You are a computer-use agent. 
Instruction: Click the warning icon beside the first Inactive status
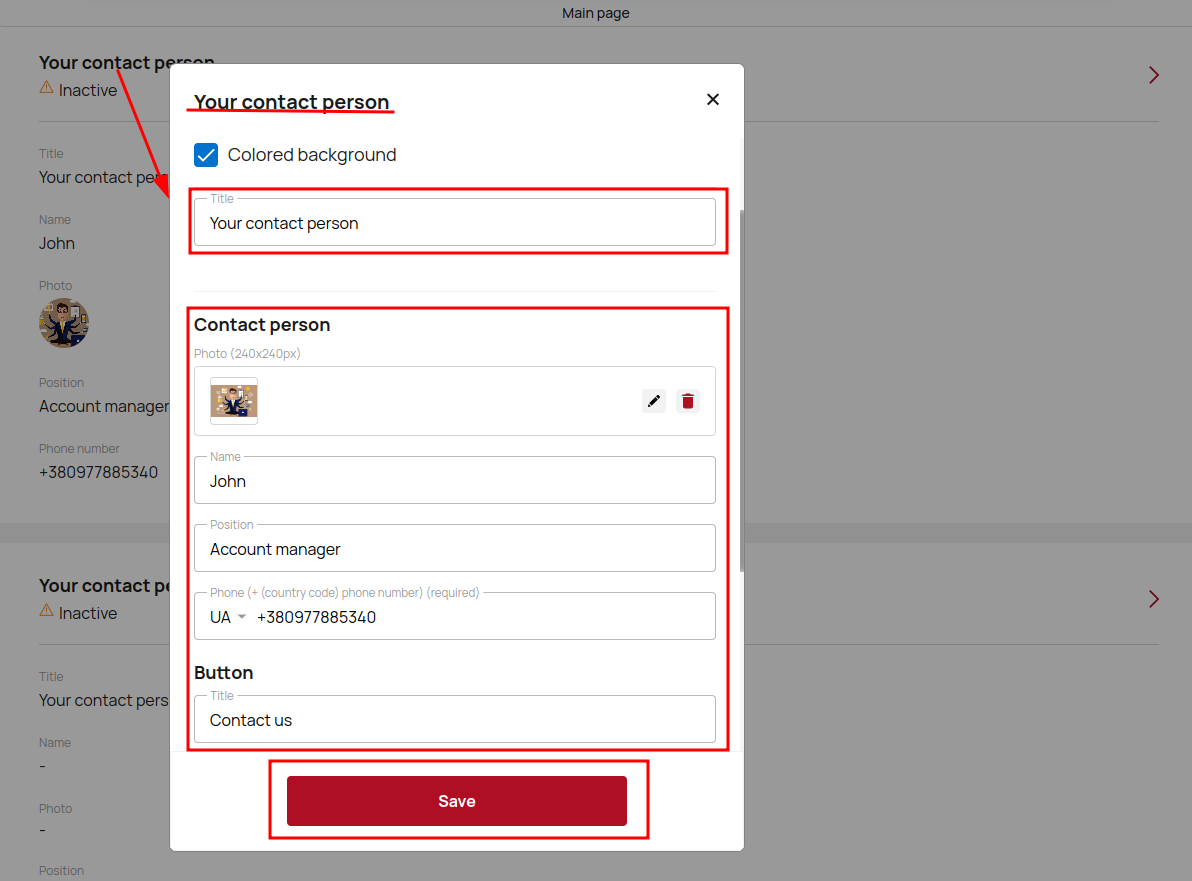click(x=46, y=88)
